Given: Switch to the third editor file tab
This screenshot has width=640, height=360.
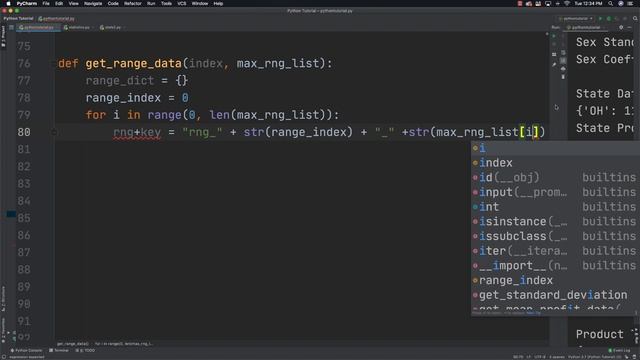Looking at the screenshot, I should pos(111,27).
